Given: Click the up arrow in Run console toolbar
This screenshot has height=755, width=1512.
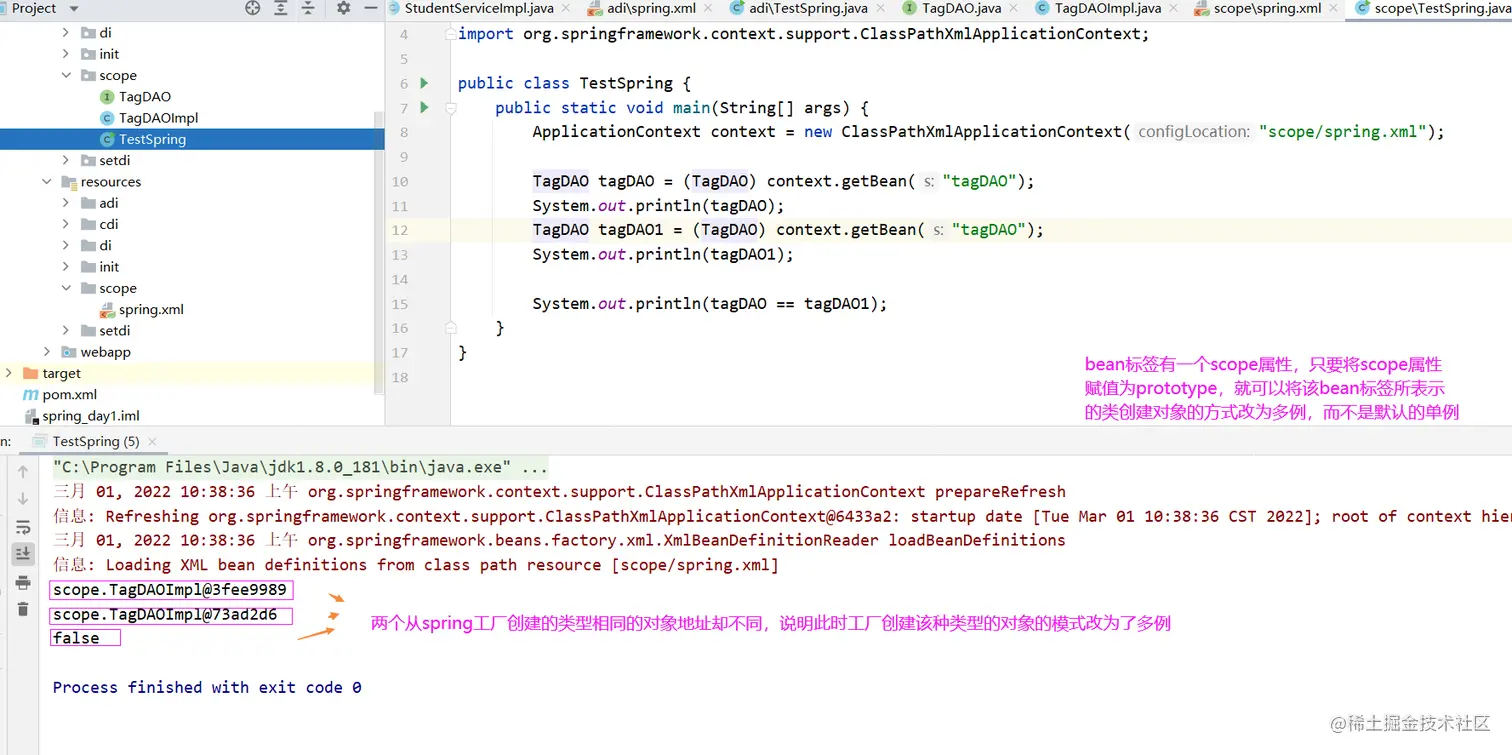Looking at the screenshot, I should click(23, 472).
